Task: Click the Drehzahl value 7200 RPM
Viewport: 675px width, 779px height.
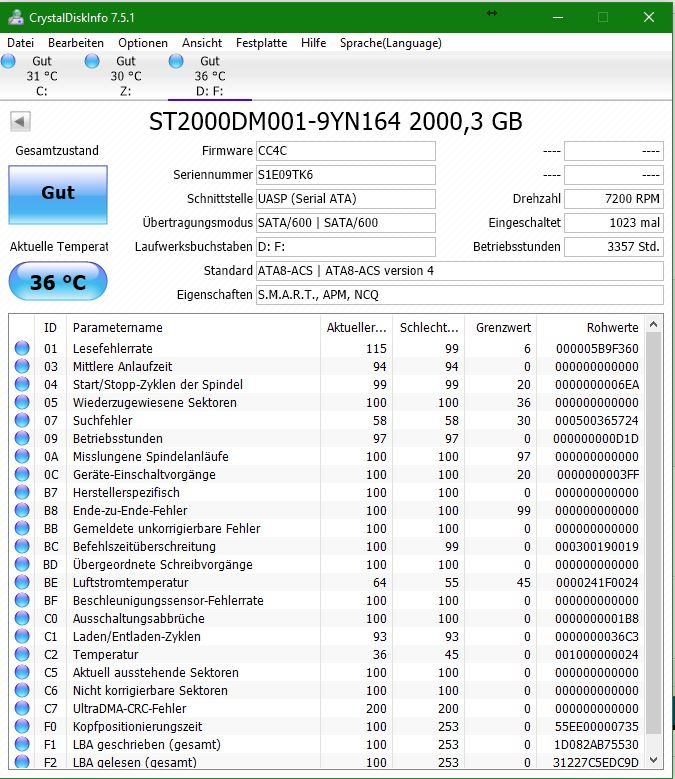Action: (613, 199)
